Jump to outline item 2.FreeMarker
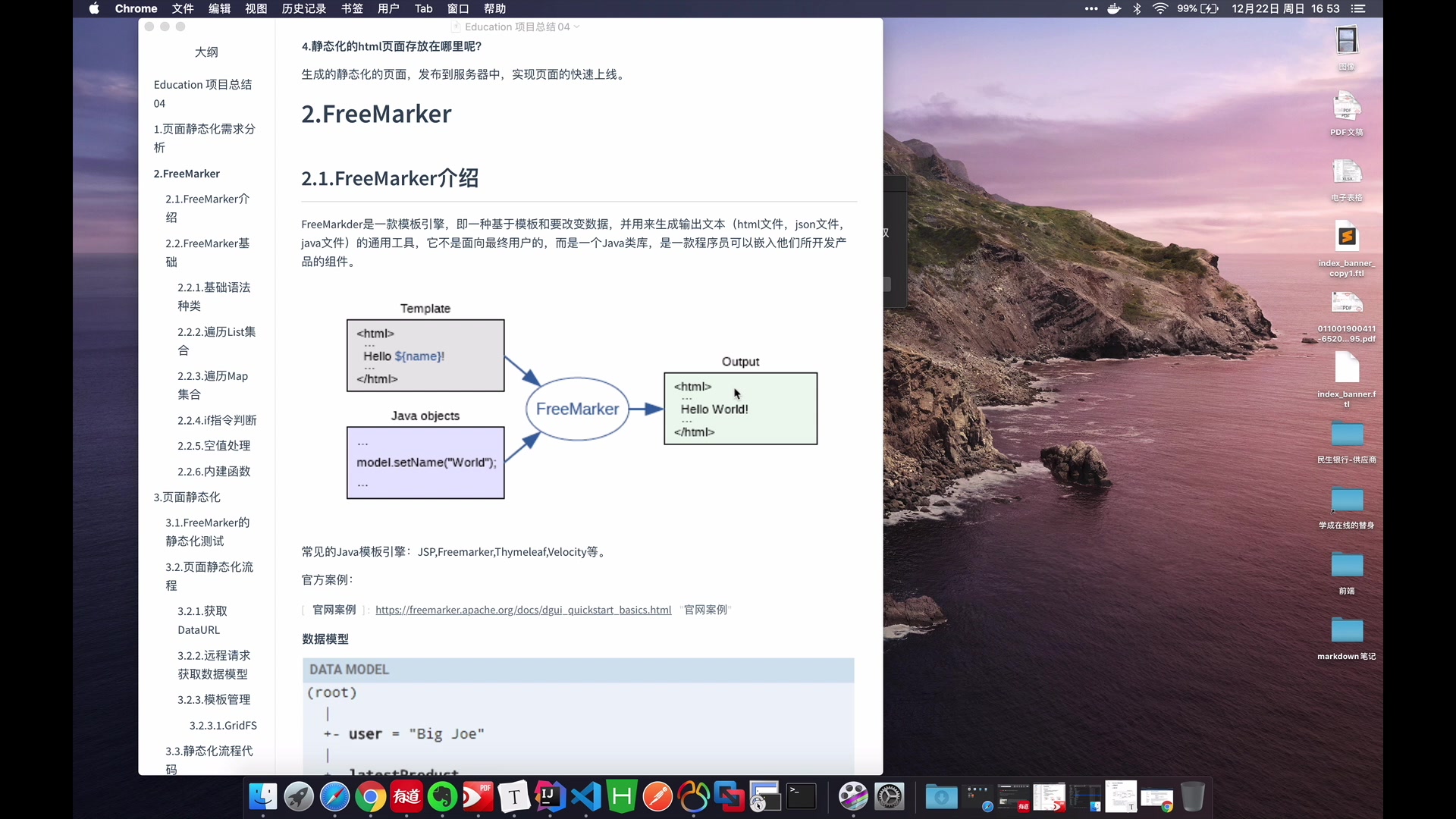The width and height of the screenshot is (1456, 819). [187, 174]
